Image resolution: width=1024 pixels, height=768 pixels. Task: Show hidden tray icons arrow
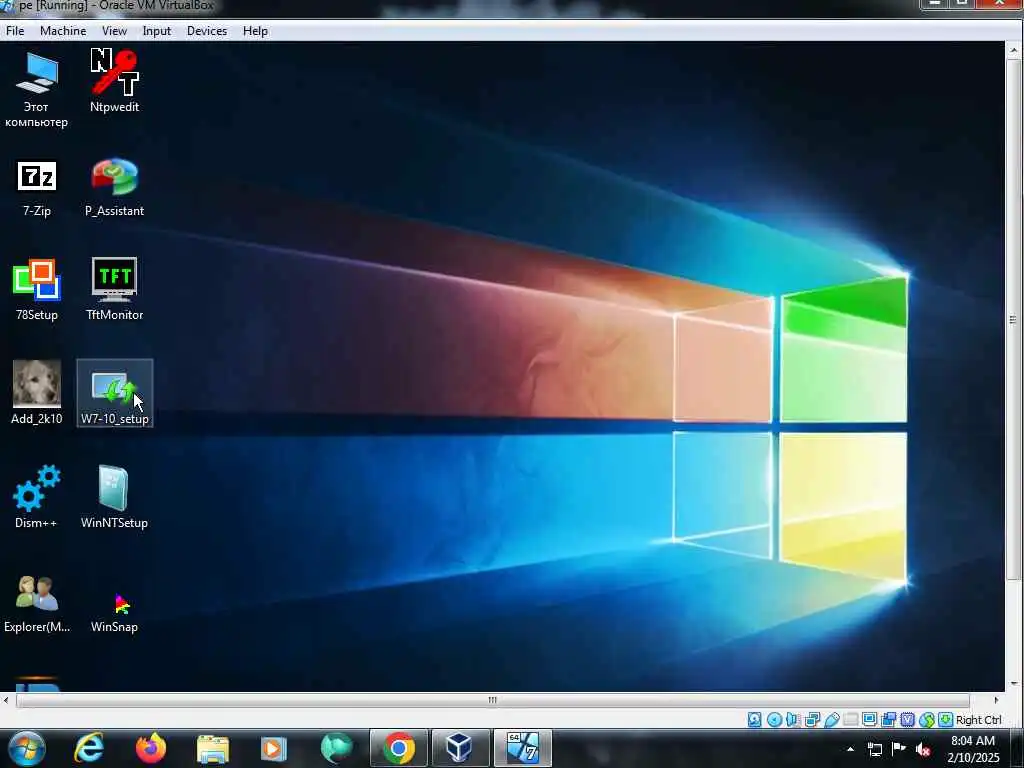tap(850, 749)
